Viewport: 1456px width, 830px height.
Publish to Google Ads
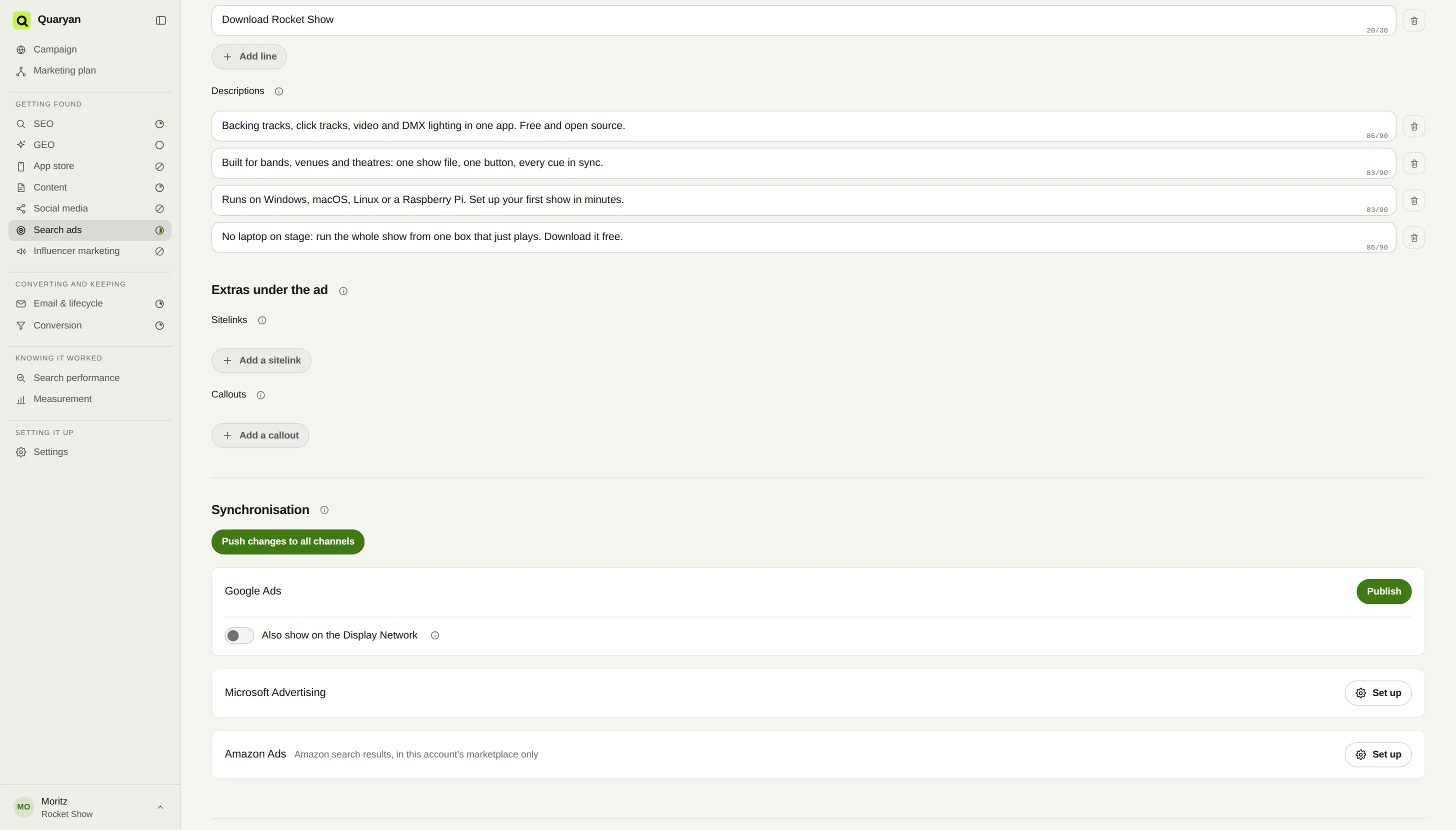click(x=1383, y=591)
